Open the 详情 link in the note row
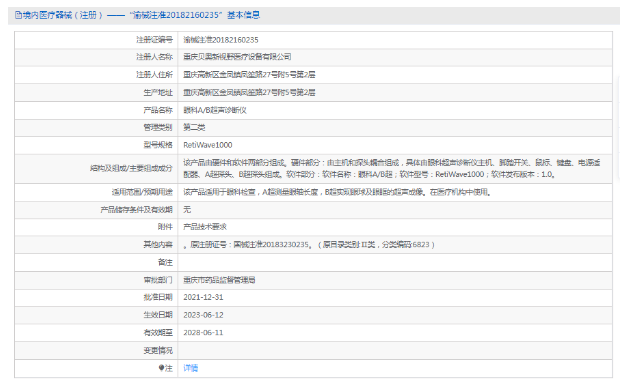This screenshot has width=621, height=382. click(190, 368)
